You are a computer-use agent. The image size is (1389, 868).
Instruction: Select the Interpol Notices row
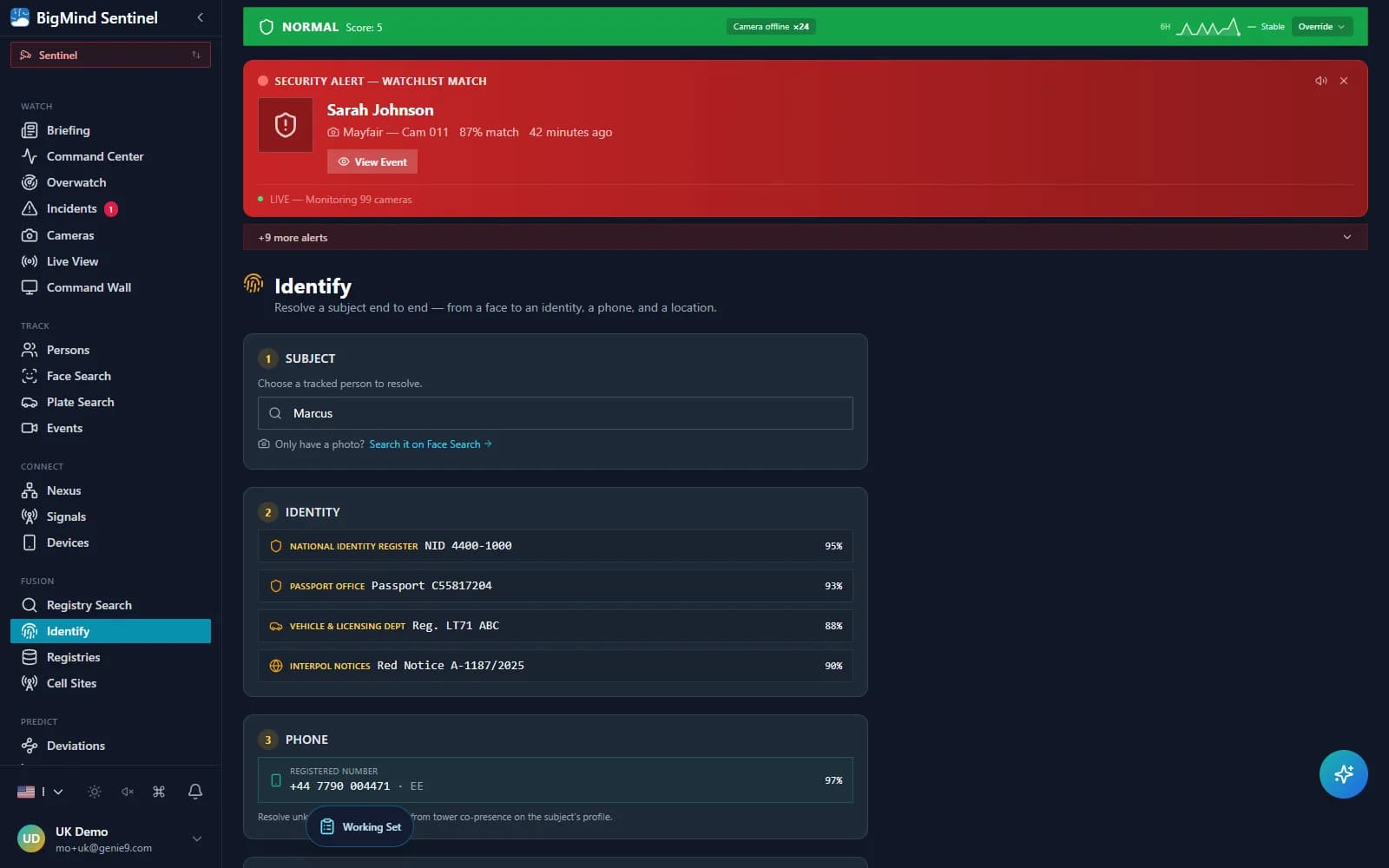tap(556, 666)
